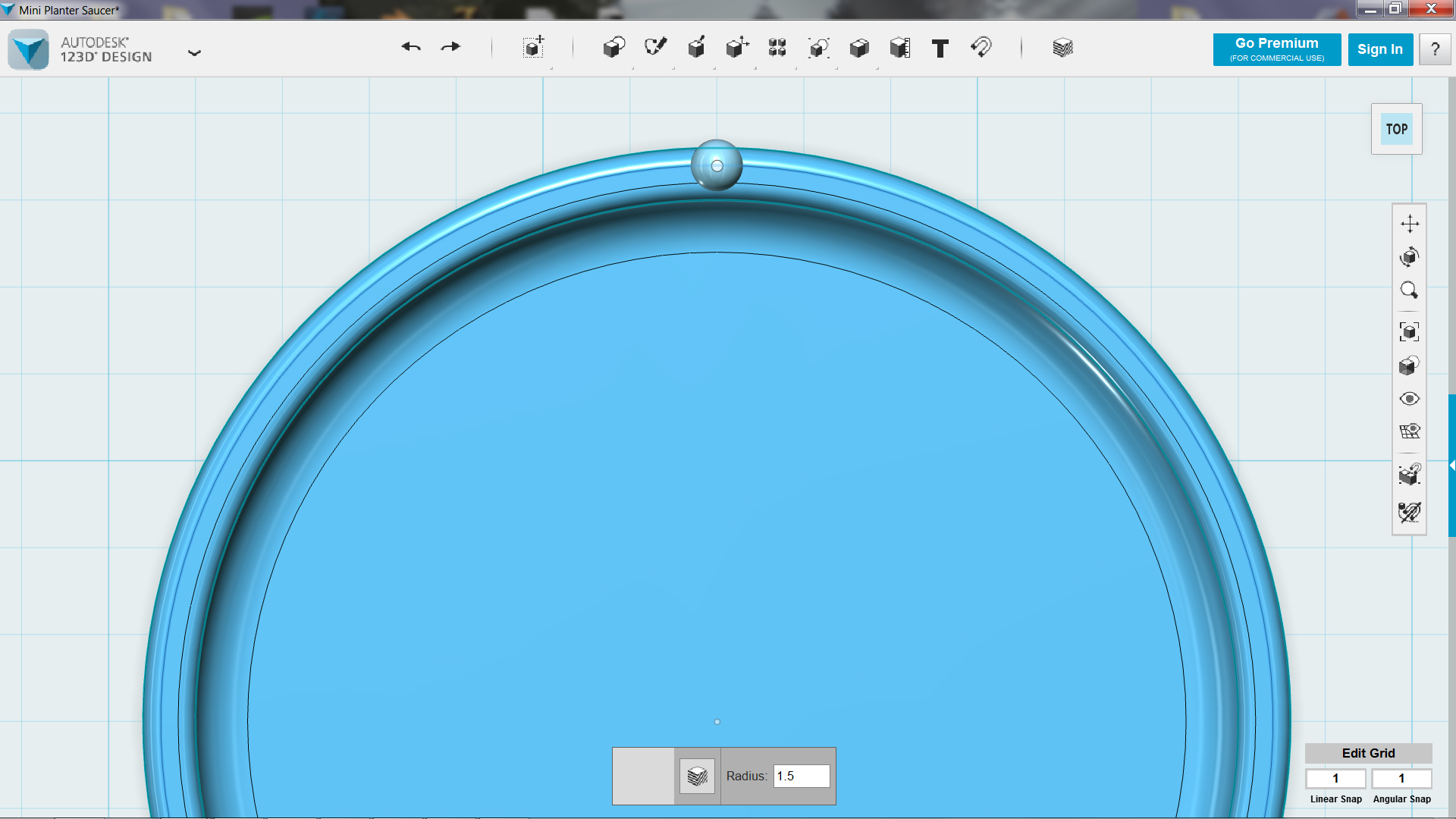Open the Pattern tools icon
The width and height of the screenshot is (1456, 819).
click(x=777, y=48)
